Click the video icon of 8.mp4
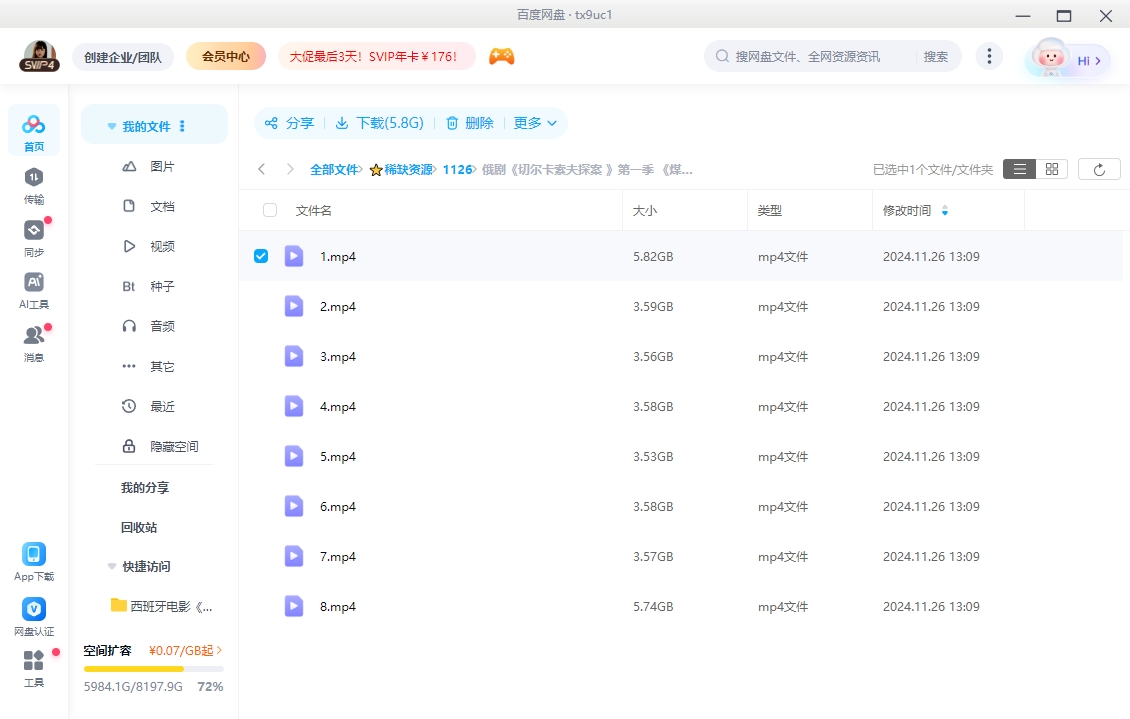 (x=293, y=606)
